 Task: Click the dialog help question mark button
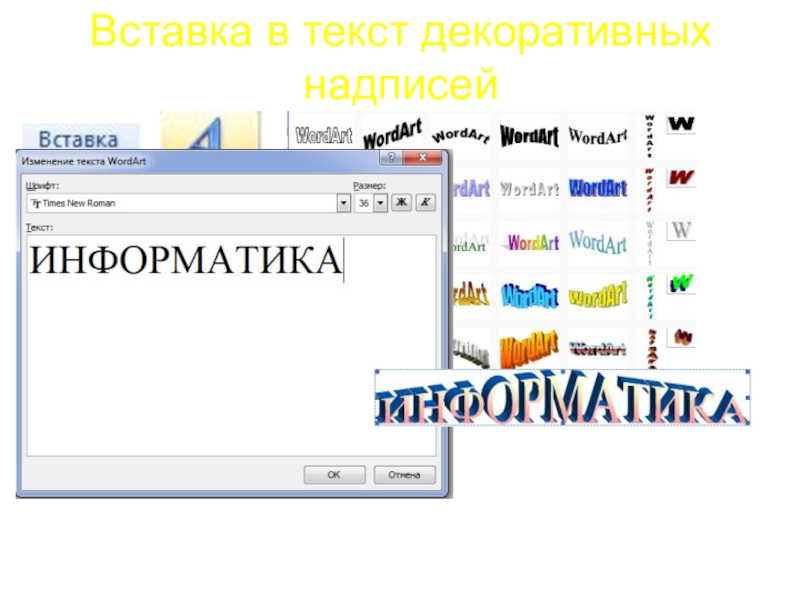point(391,158)
